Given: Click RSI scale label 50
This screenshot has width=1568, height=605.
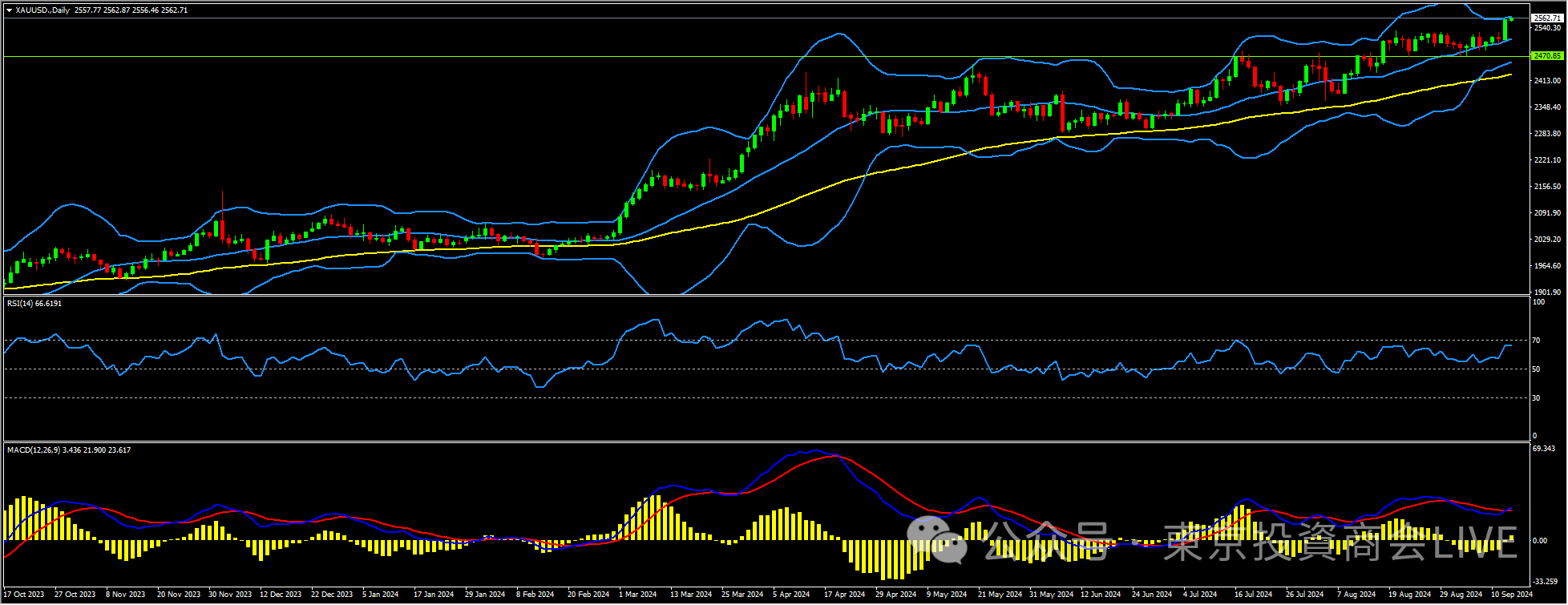Looking at the screenshot, I should tap(1536, 369).
